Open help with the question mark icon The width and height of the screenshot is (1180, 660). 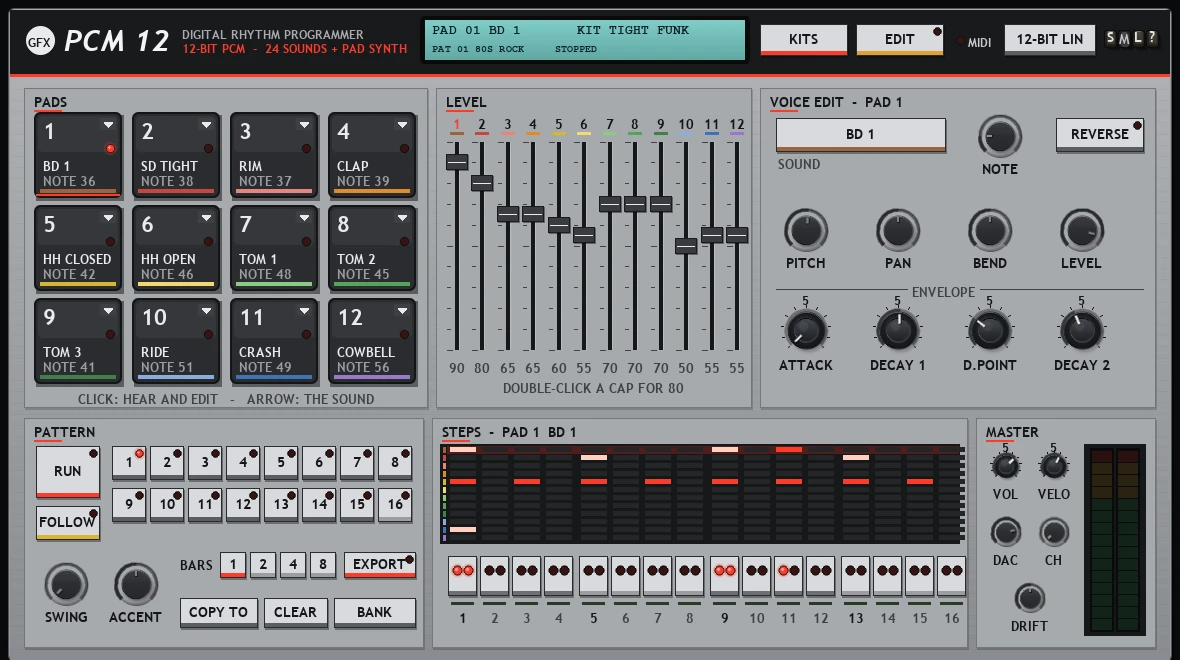(x=1151, y=38)
